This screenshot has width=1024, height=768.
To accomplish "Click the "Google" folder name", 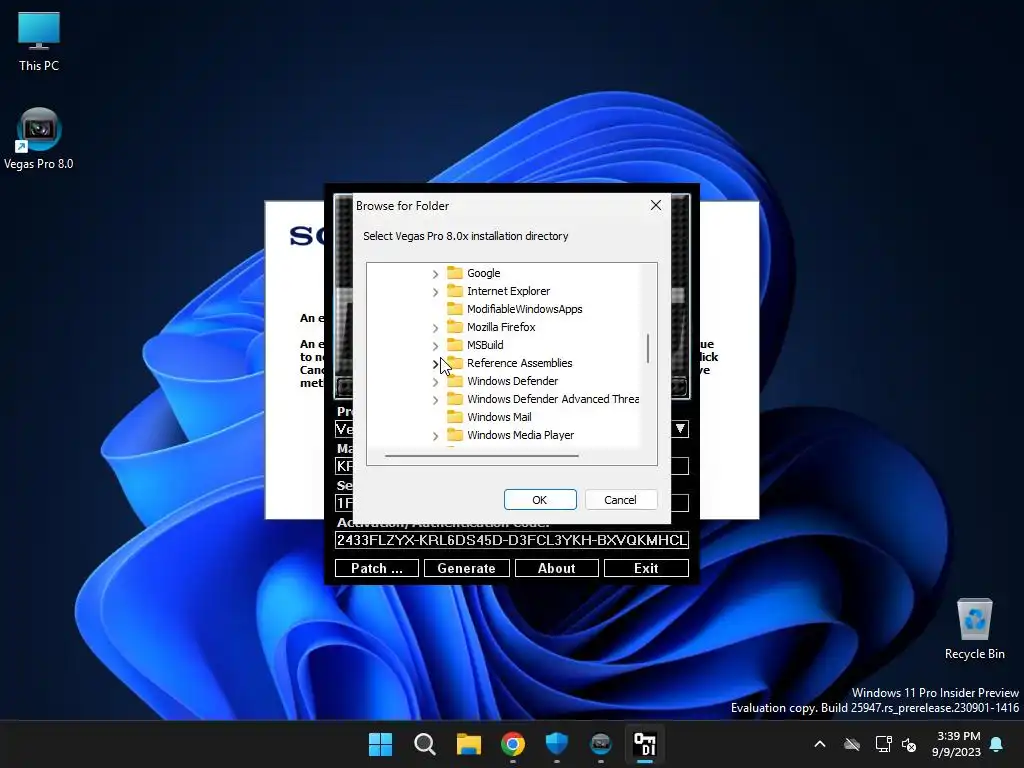I will pyautogui.click(x=484, y=273).
